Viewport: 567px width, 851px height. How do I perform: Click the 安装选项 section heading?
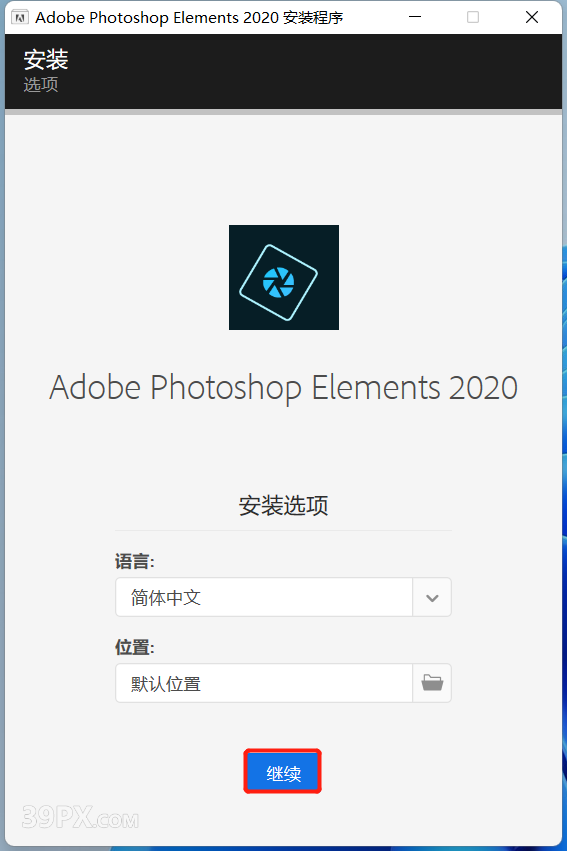[x=283, y=505]
